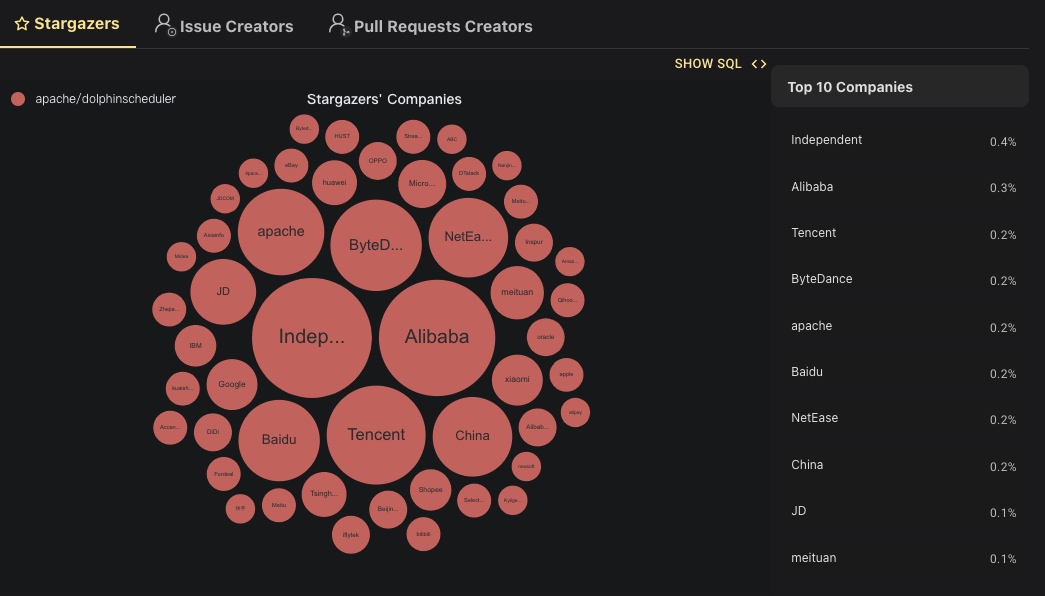The width and height of the screenshot is (1045, 596).
Task: Select the xiaomi bubble in the chart
Action: 517,379
